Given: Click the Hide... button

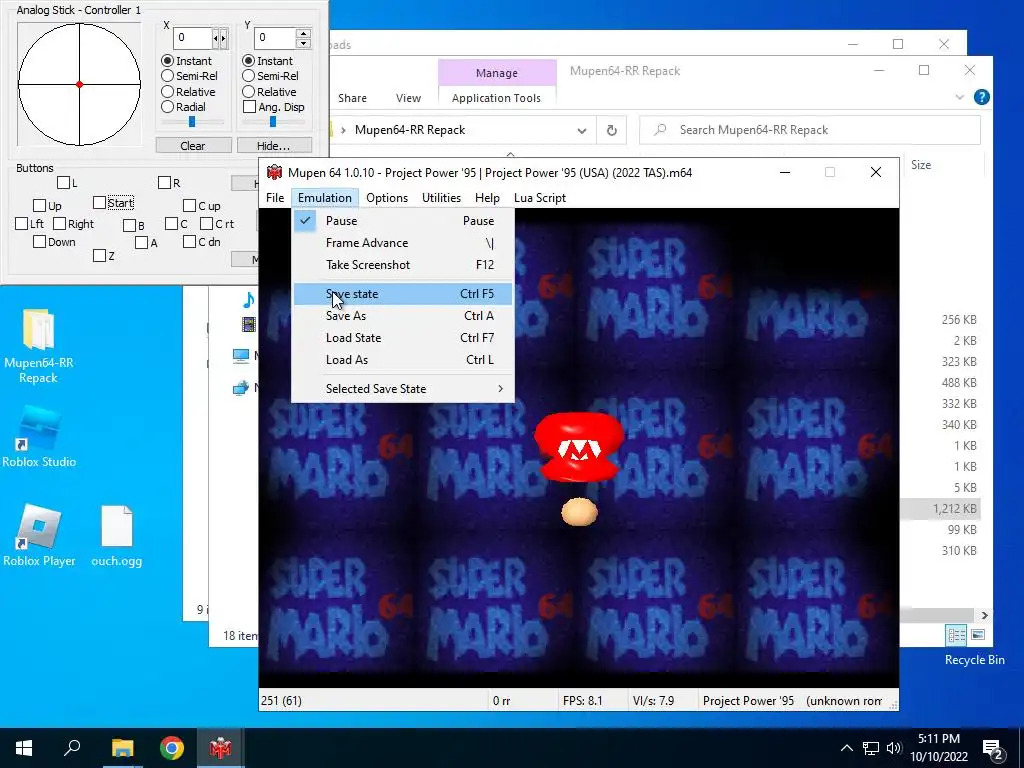Looking at the screenshot, I should [274, 146].
